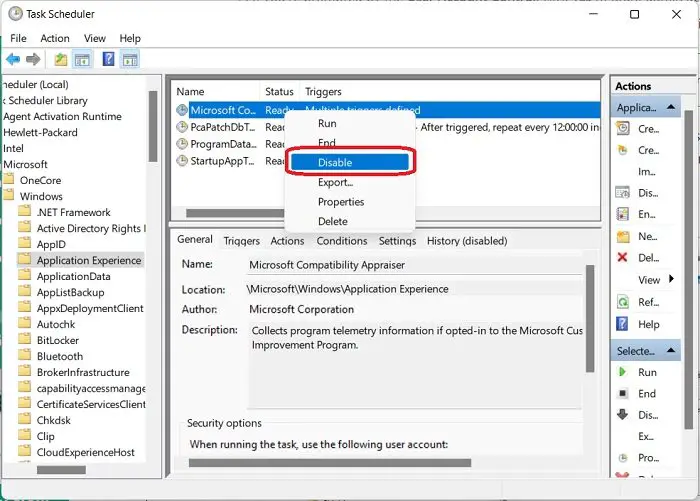Select the .NET Framework folder
This screenshot has height=501, width=700.
(74, 213)
